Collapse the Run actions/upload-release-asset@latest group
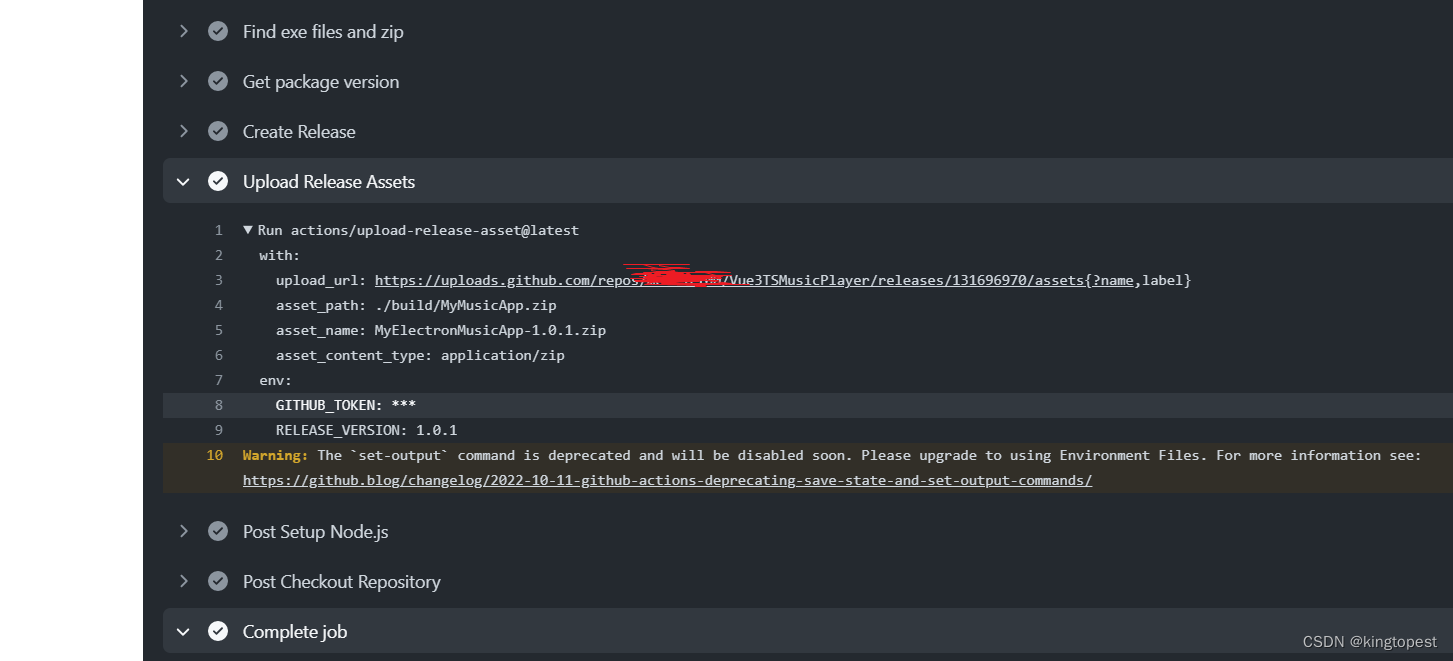 248,229
